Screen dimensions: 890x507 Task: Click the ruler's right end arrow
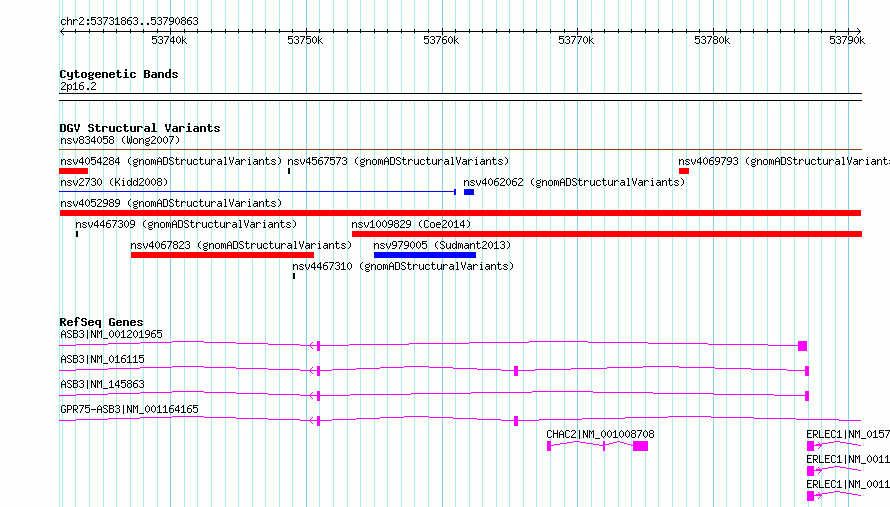pos(858,31)
